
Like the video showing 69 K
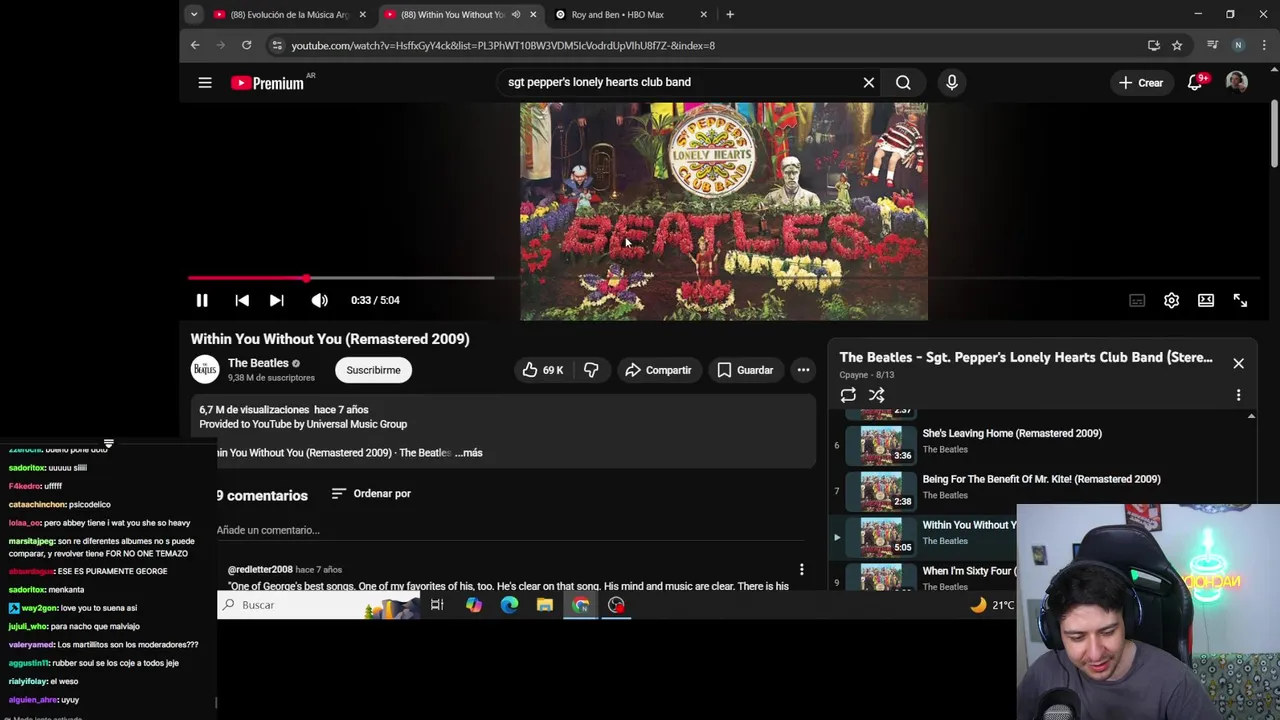click(543, 370)
